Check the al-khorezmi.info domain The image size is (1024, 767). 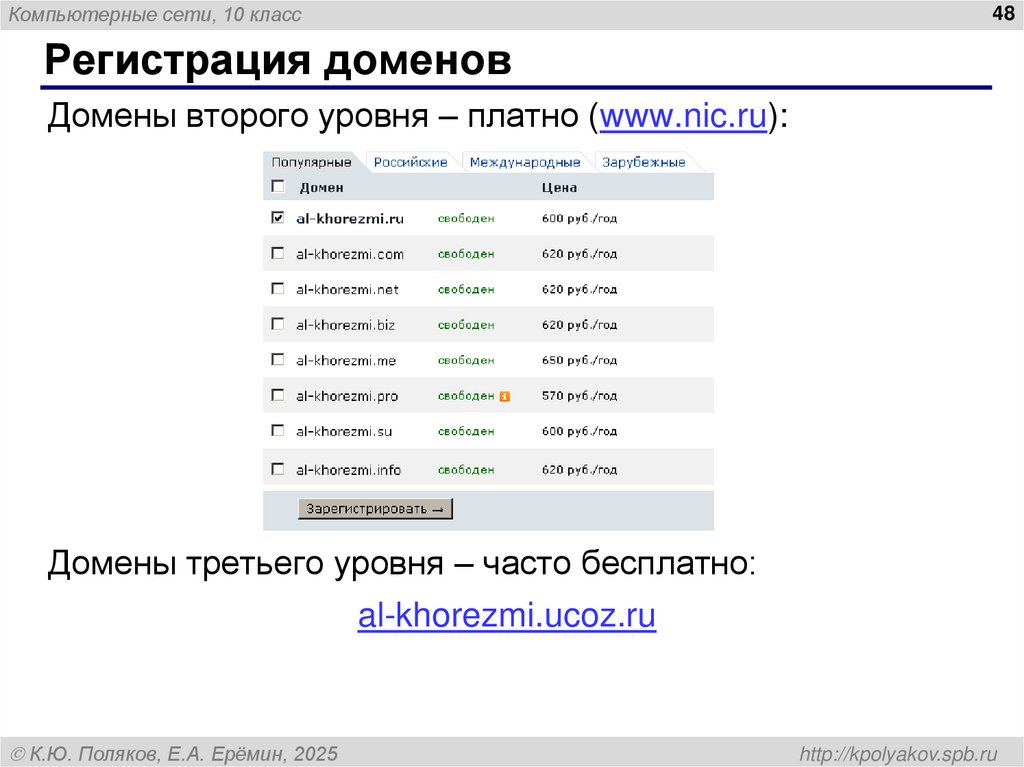click(x=277, y=467)
